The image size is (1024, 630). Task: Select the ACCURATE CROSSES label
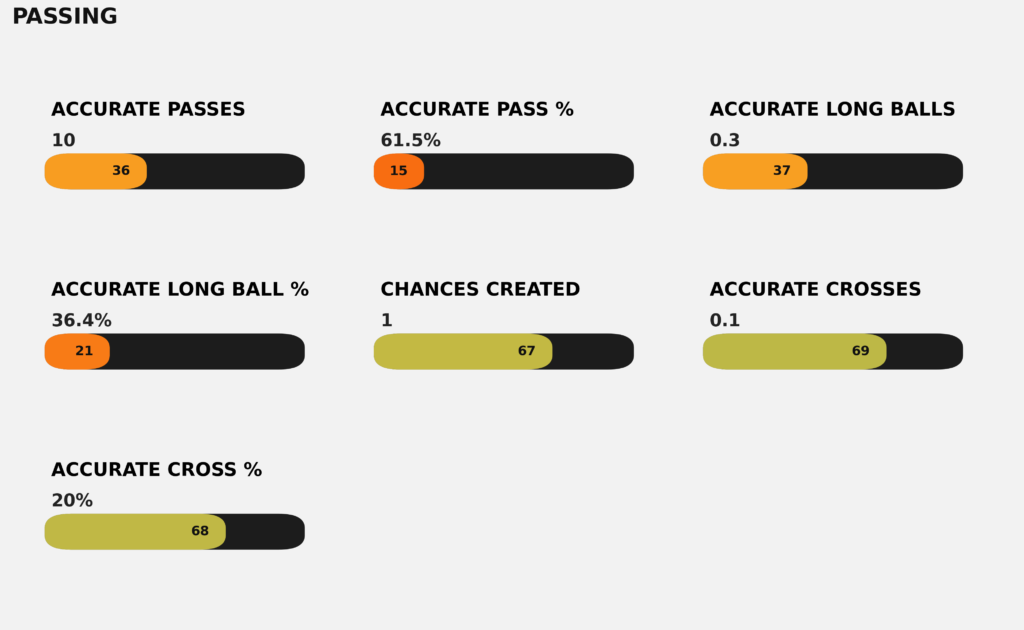click(815, 290)
